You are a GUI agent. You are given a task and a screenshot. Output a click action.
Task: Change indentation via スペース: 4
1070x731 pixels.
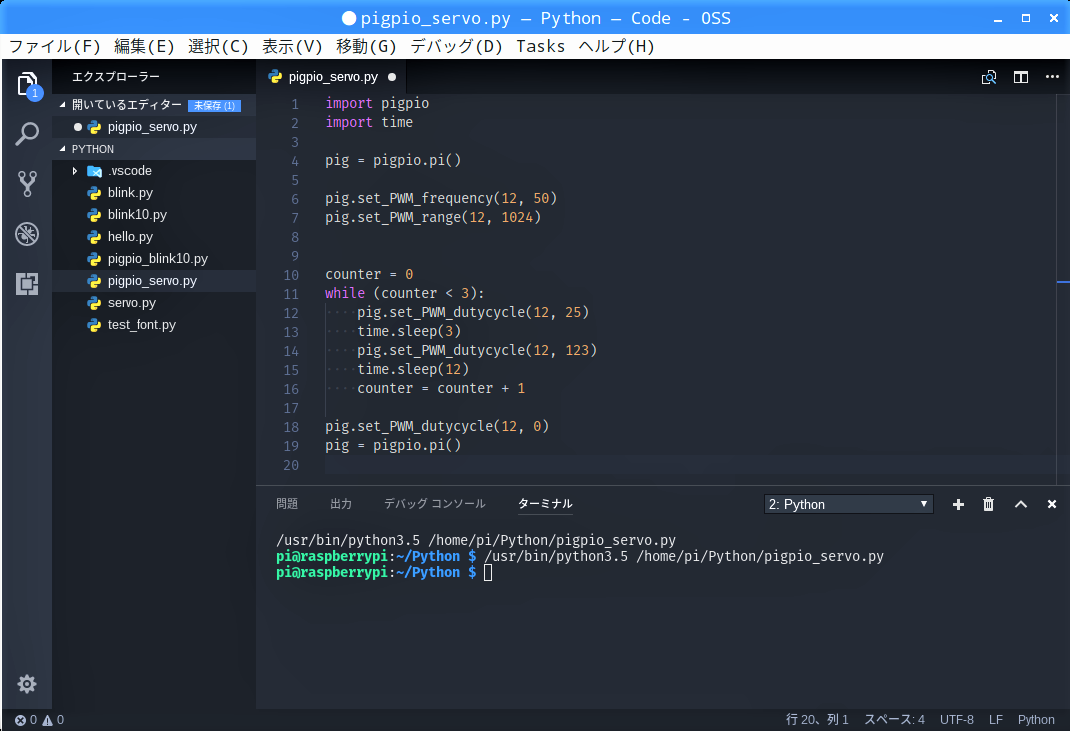[895, 720]
